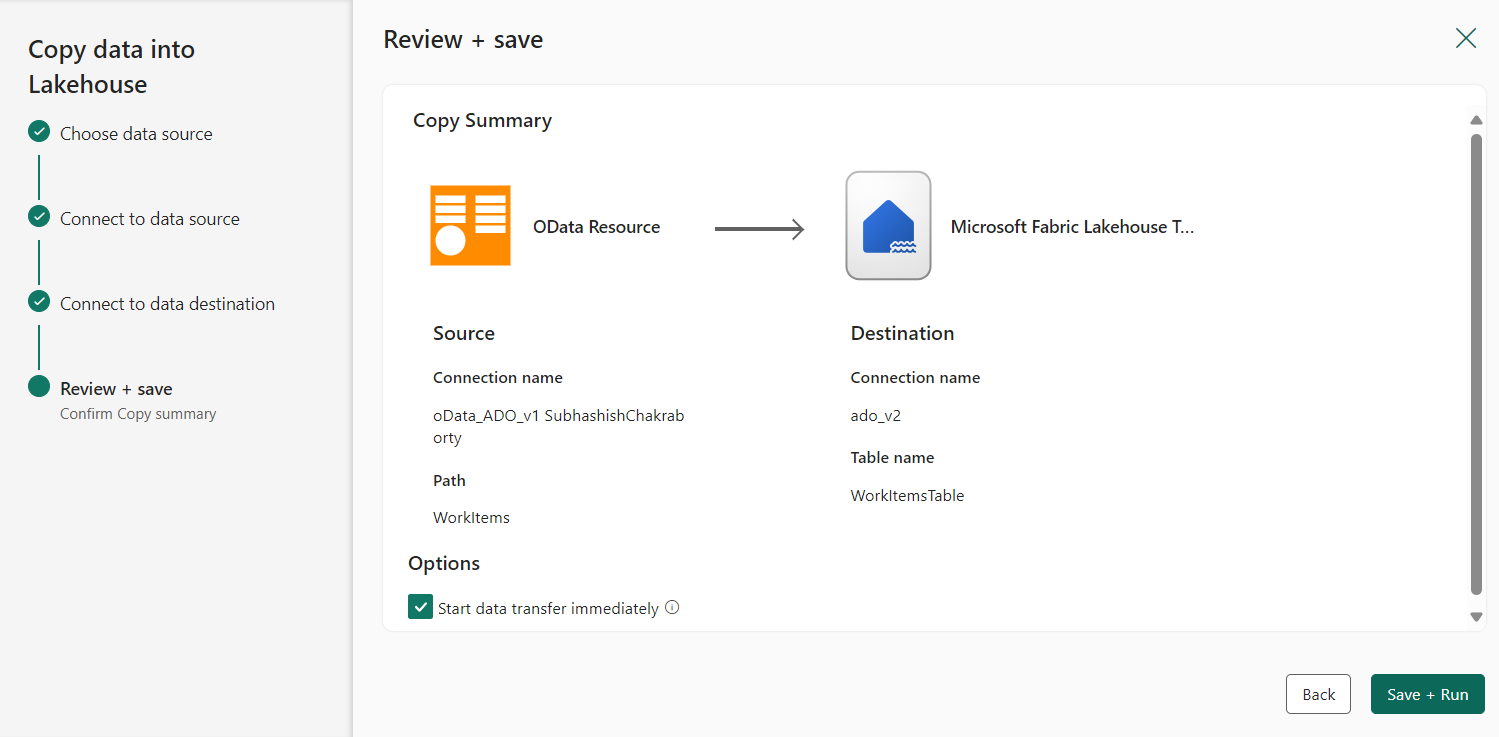The image size is (1499, 737).
Task: Click the Destination section heading
Action: point(902,333)
